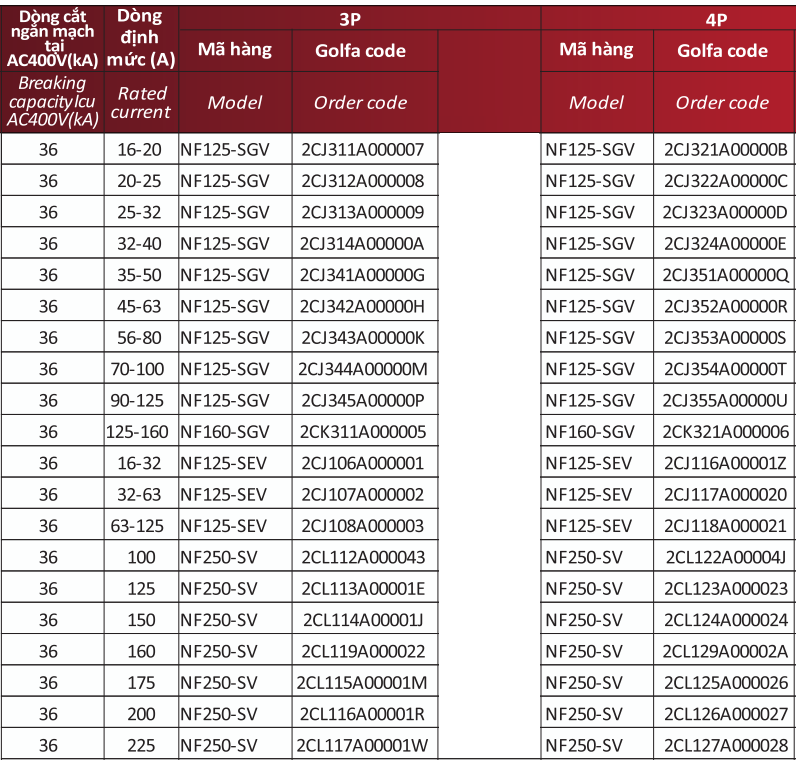The height and width of the screenshot is (760, 796).
Task: Select 4P order code 2CJ353A00000S
Action: click(725, 338)
